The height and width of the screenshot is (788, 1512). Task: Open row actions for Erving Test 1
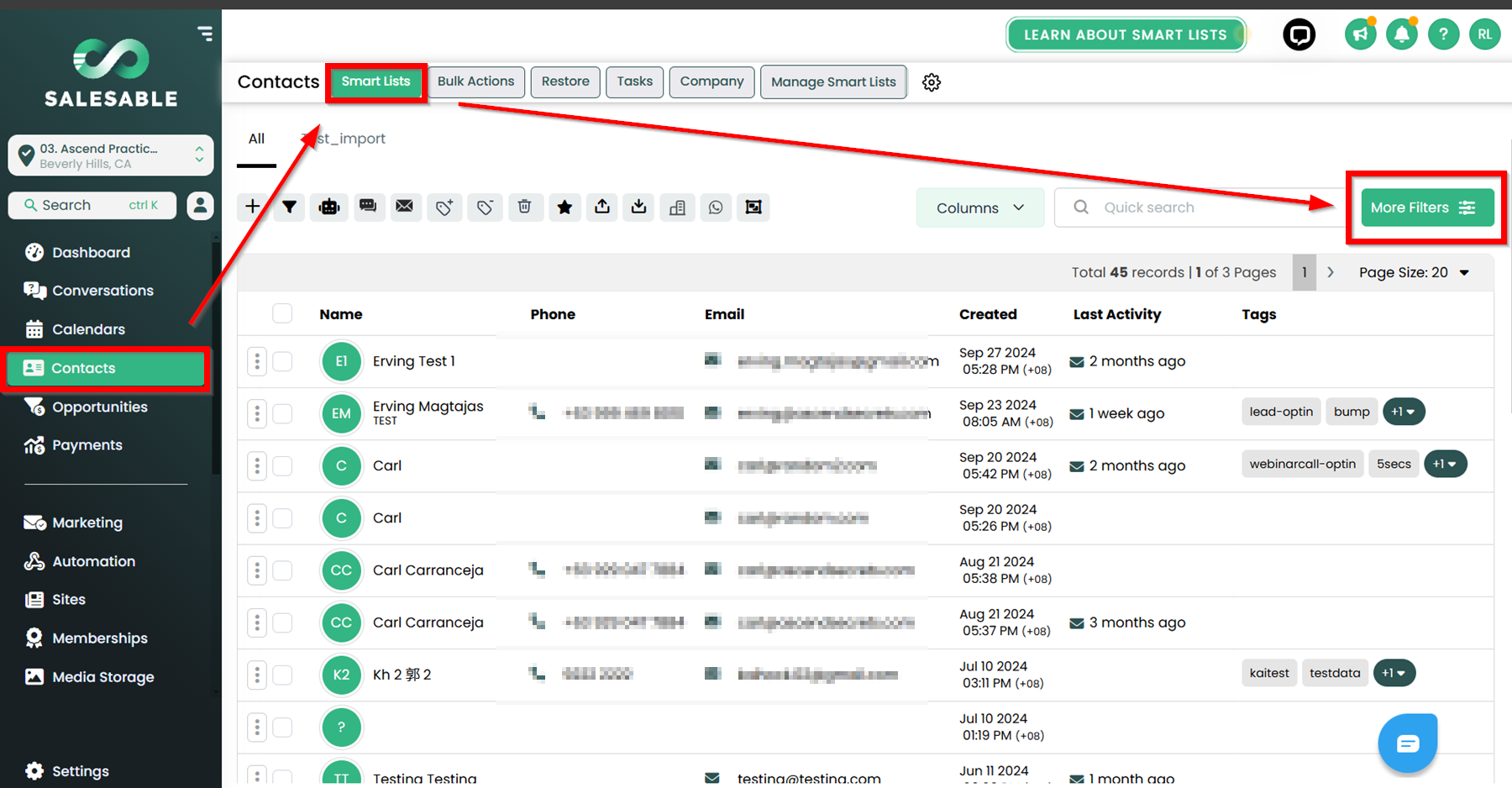[x=257, y=361]
